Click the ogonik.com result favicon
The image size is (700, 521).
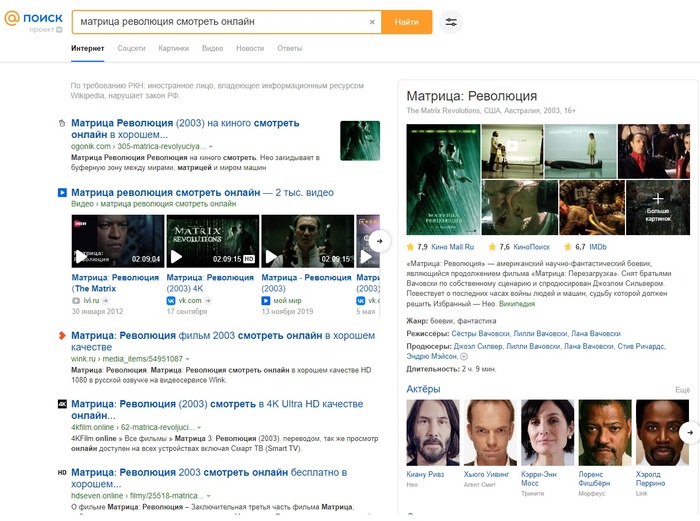coord(62,123)
